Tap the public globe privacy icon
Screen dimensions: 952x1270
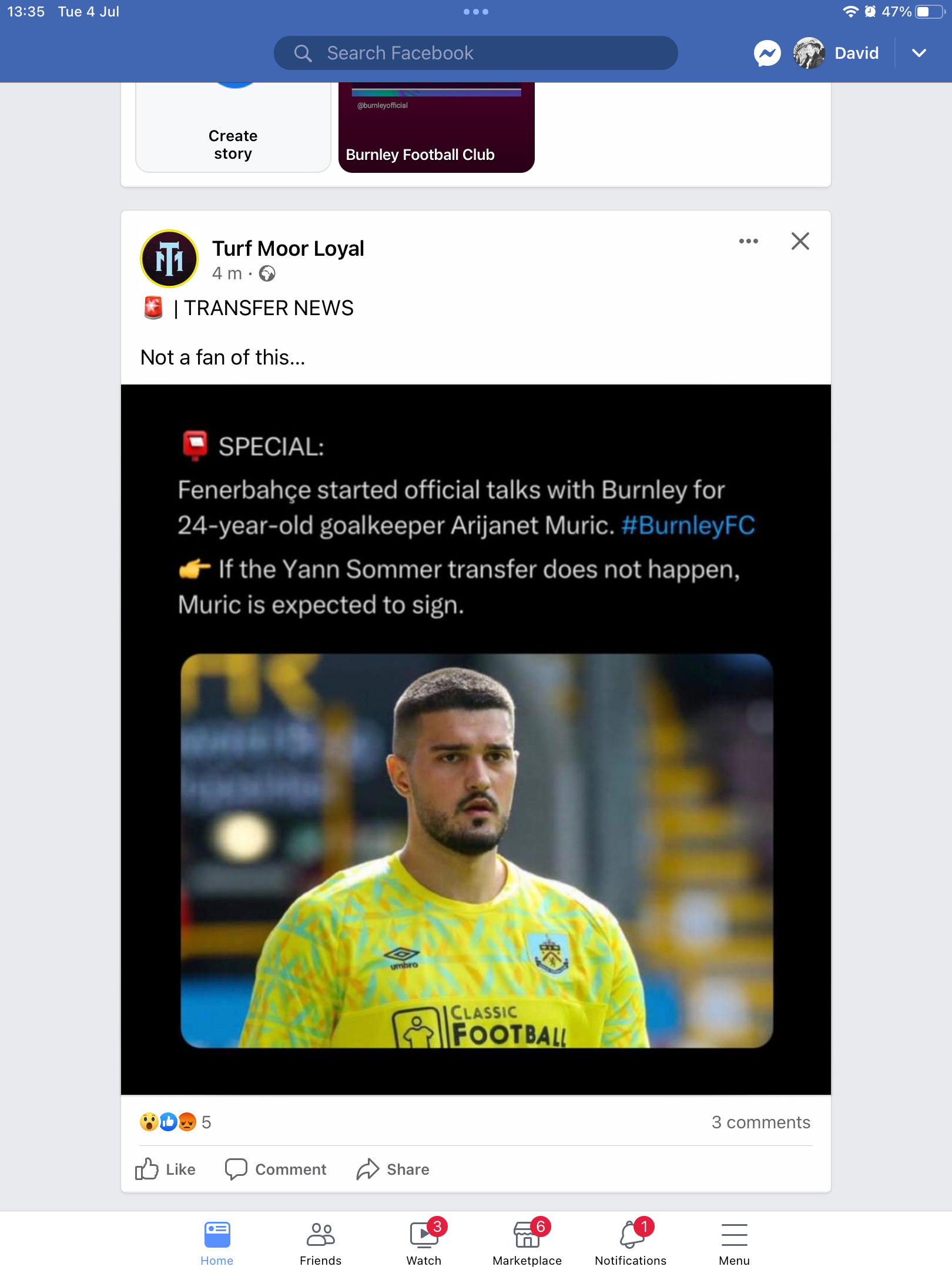click(x=267, y=273)
